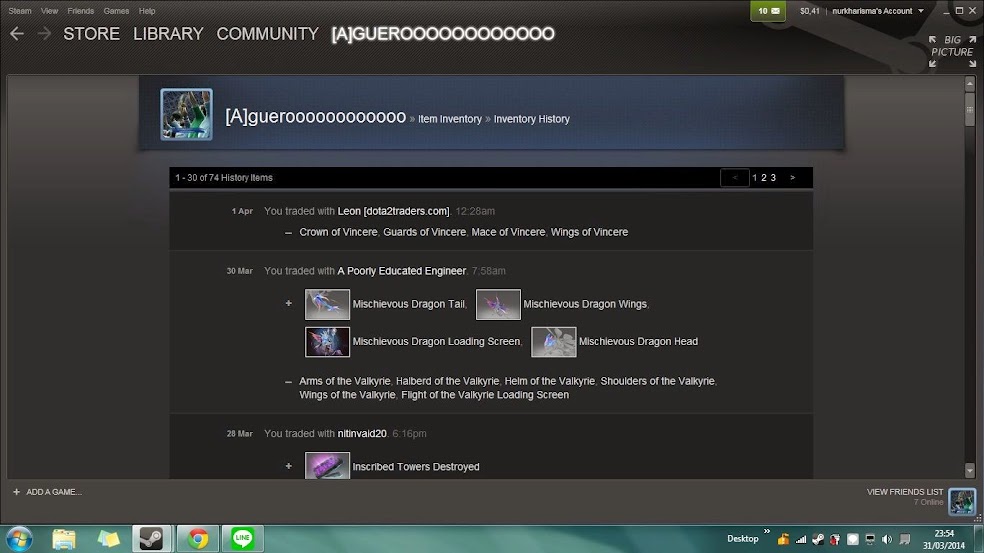Image resolution: width=984 pixels, height=553 pixels.
Task: Click the network signal tray icon
Action: [801, 539]
